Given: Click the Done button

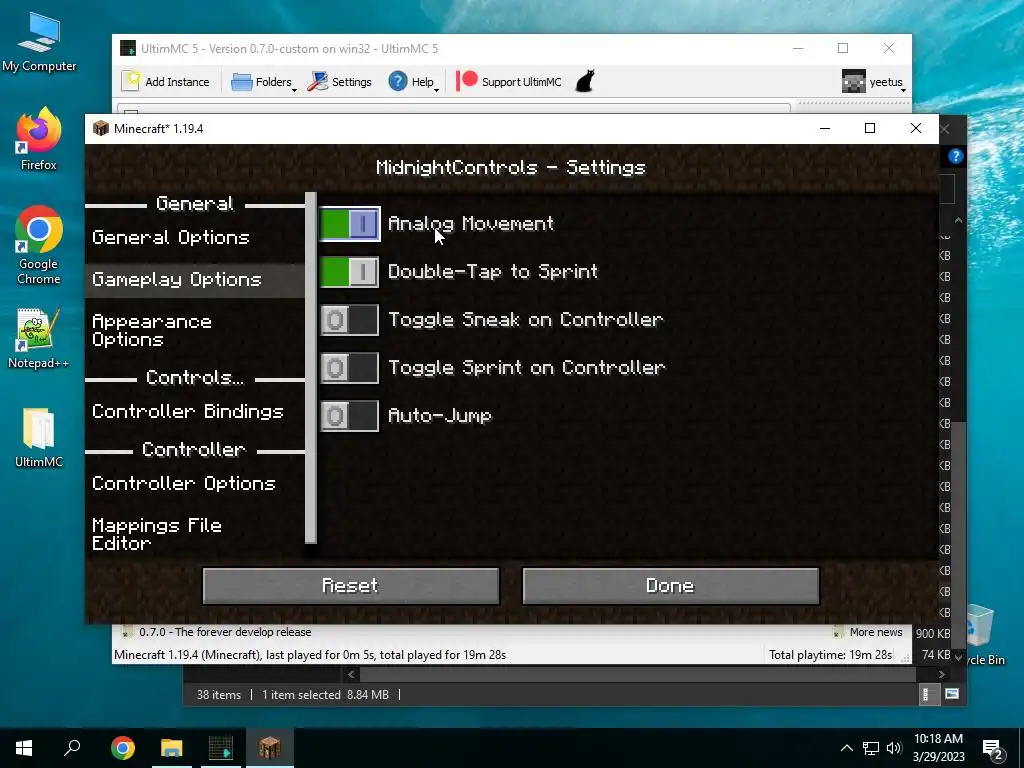Looking at the screenshot, I should click(x=670, y=586).
